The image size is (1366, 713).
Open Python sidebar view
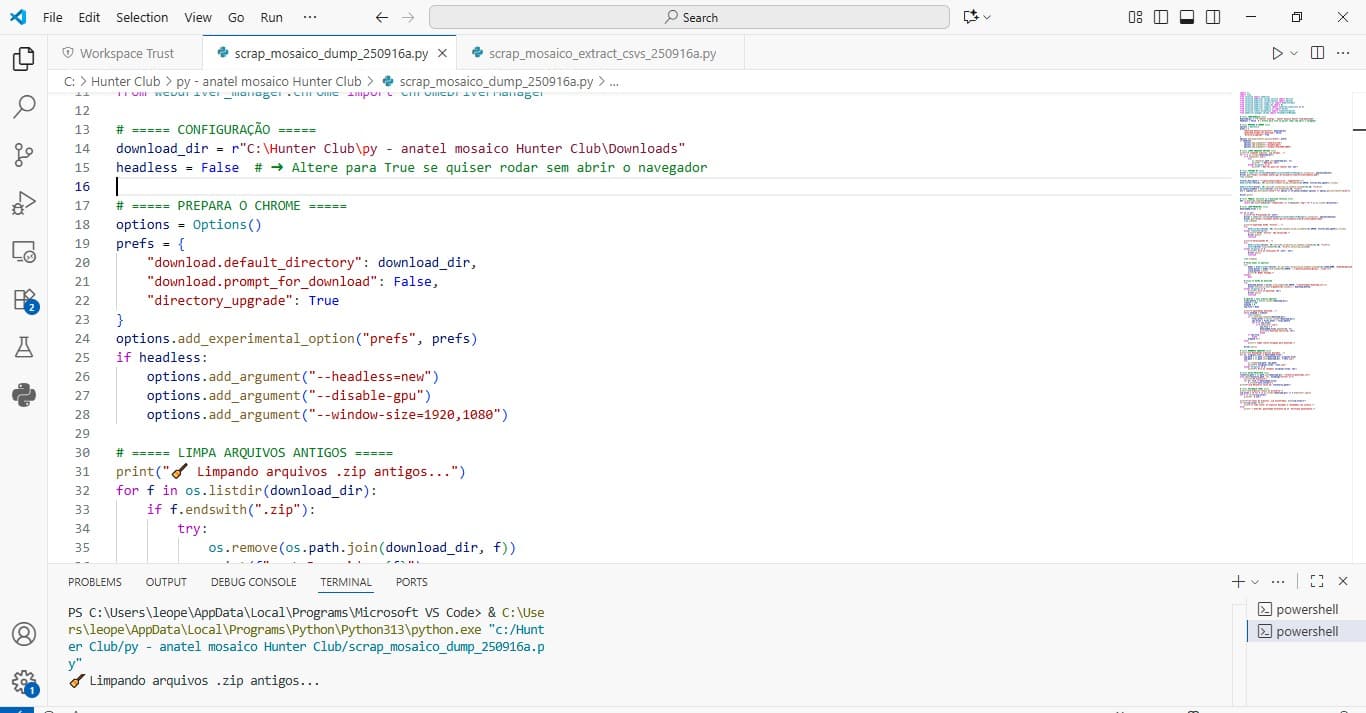(x=23, y=395)
